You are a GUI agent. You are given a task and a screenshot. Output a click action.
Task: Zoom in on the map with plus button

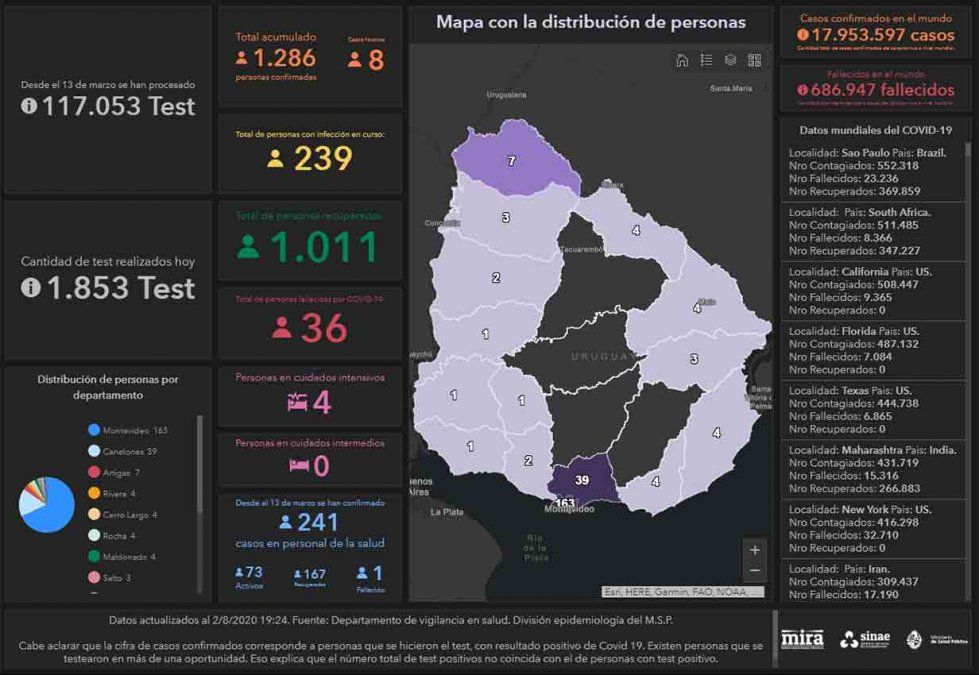[754, 550]
